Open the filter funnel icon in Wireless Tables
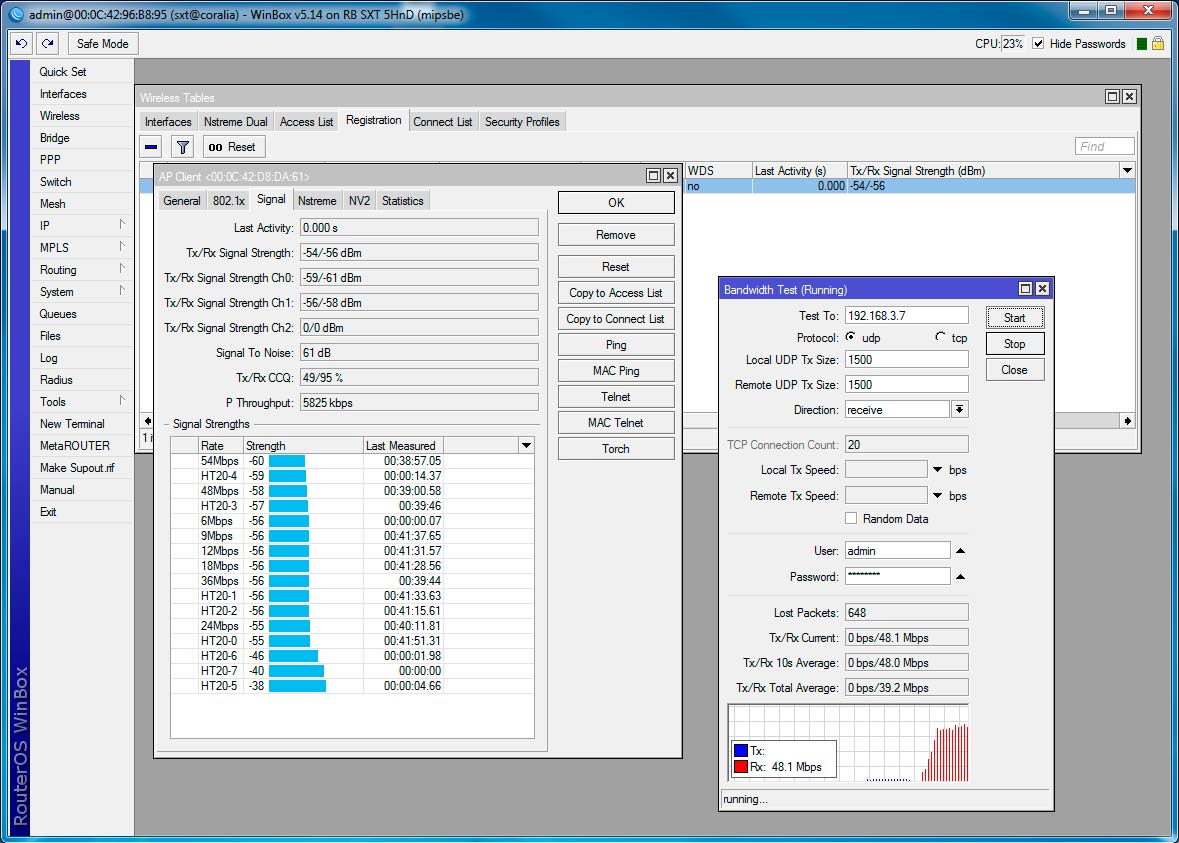The height and width of the screenshot is (843, 1179). click(x=183, y=147)
